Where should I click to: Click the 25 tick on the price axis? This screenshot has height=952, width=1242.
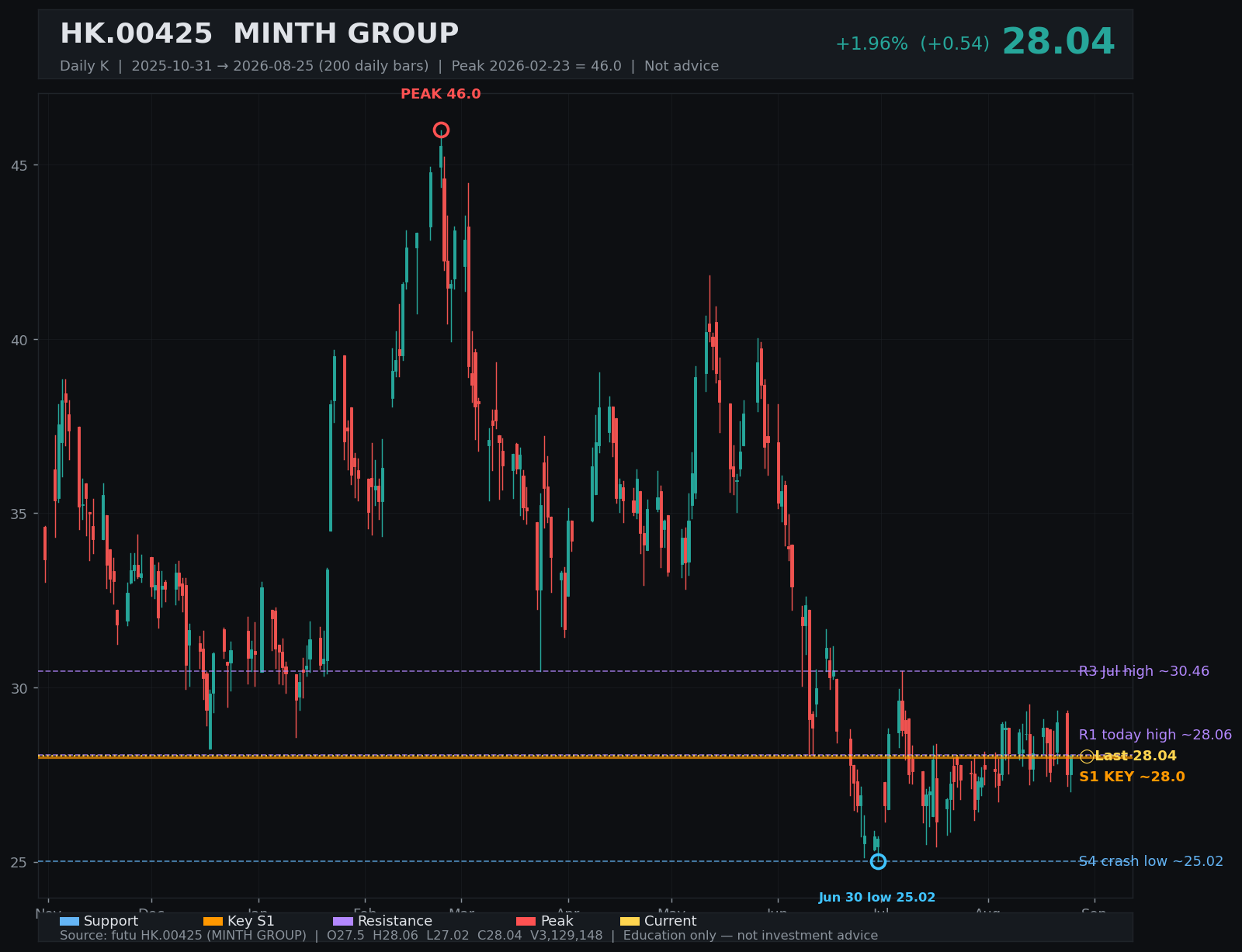18,862
